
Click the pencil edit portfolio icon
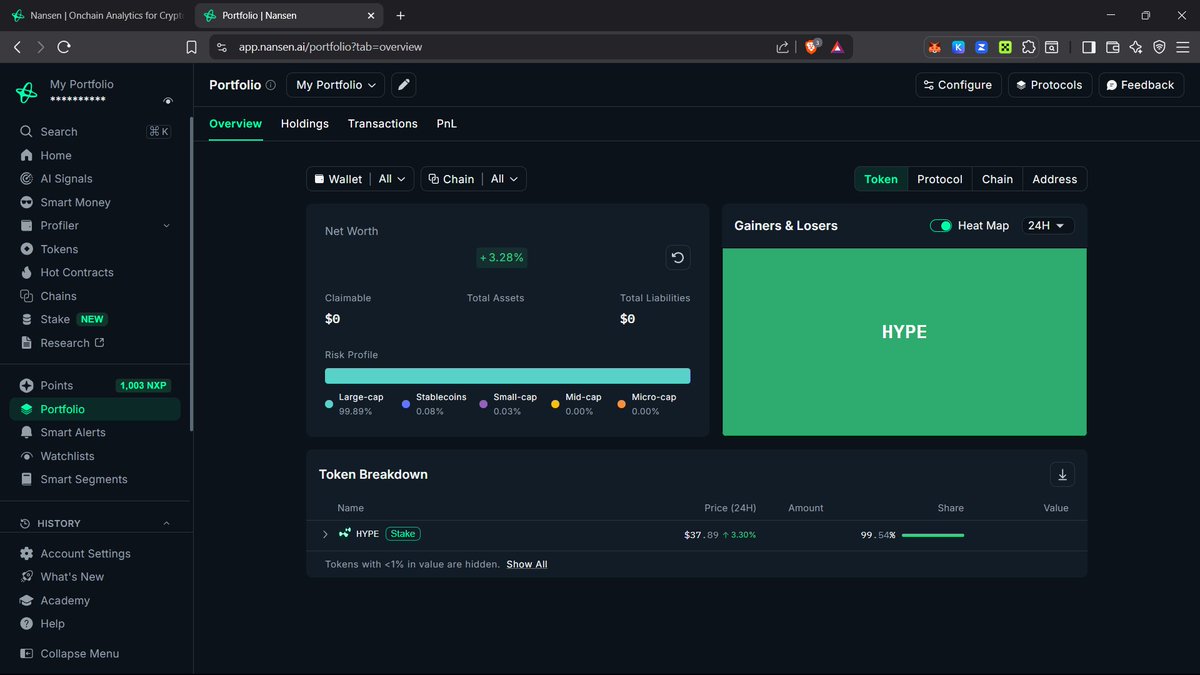(404, 85)
